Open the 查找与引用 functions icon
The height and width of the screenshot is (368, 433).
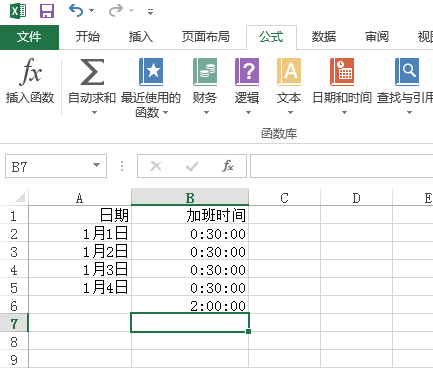407,72
